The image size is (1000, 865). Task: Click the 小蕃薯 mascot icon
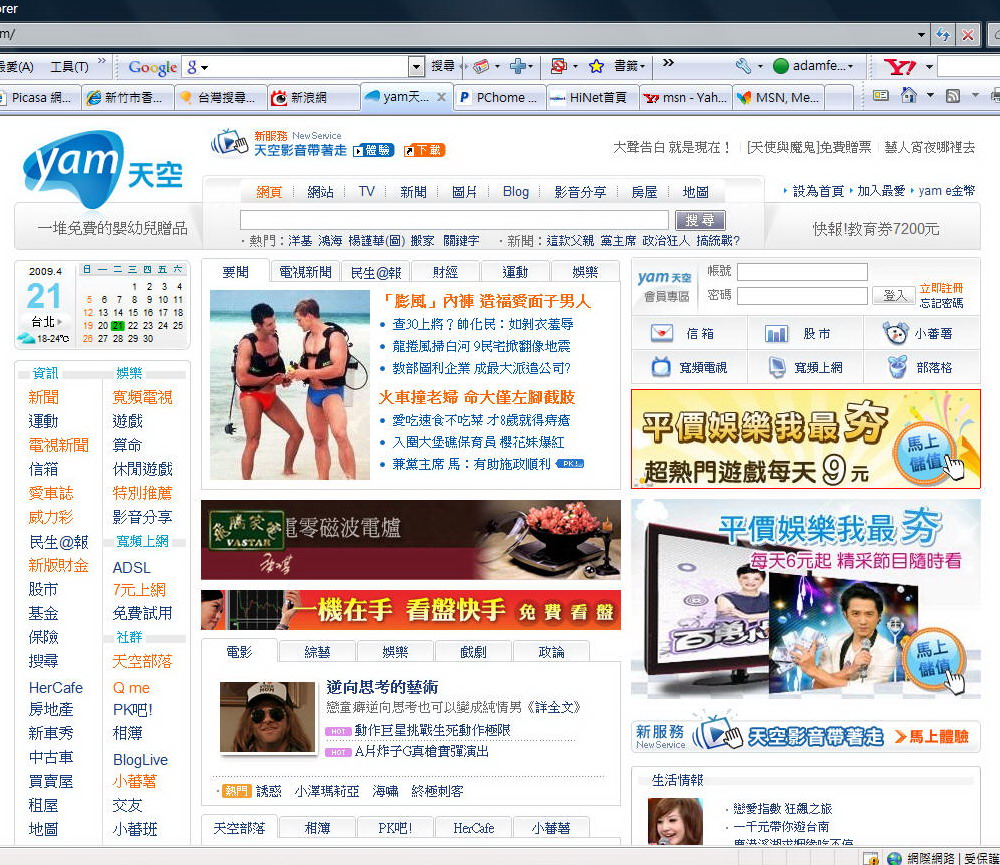(x=895, y=332)
